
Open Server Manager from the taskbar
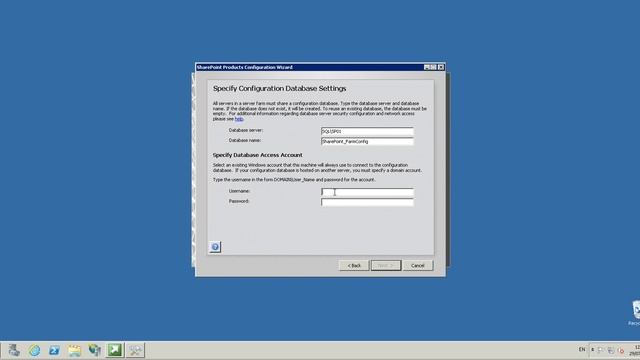point(14,350)
